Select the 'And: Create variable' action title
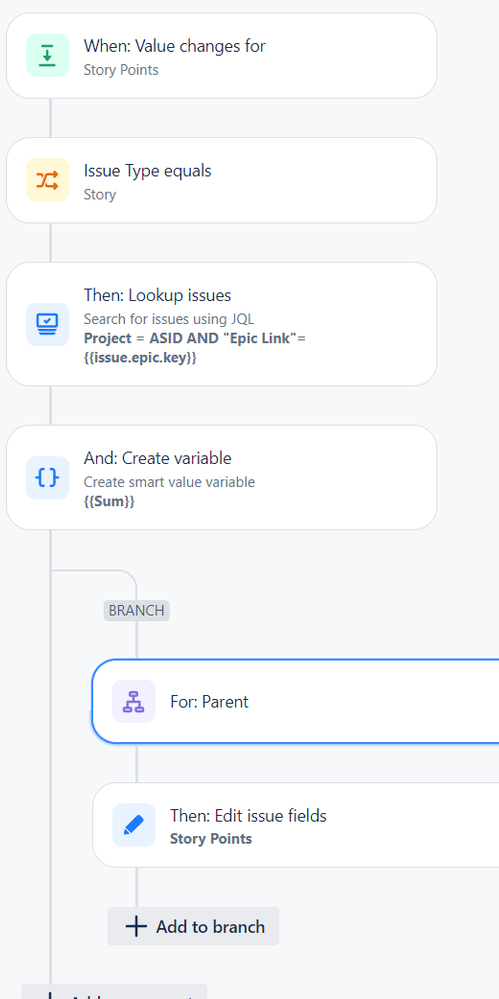 tap(157, 458)
